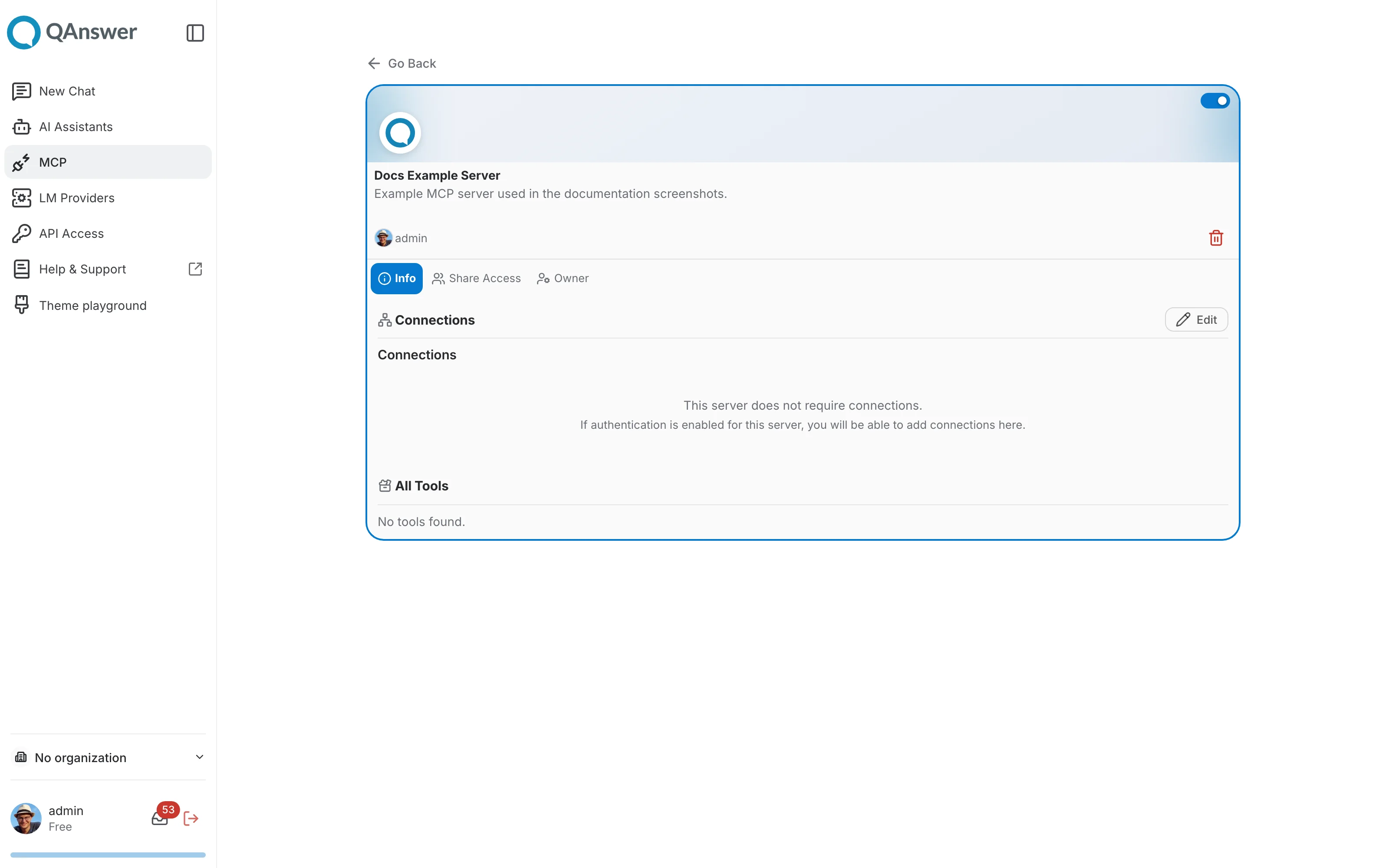Image resolution: width=1389 pixels, height=868 pixels.
Task: Switch to the Owner tab
Action: (x=563, y=279)
